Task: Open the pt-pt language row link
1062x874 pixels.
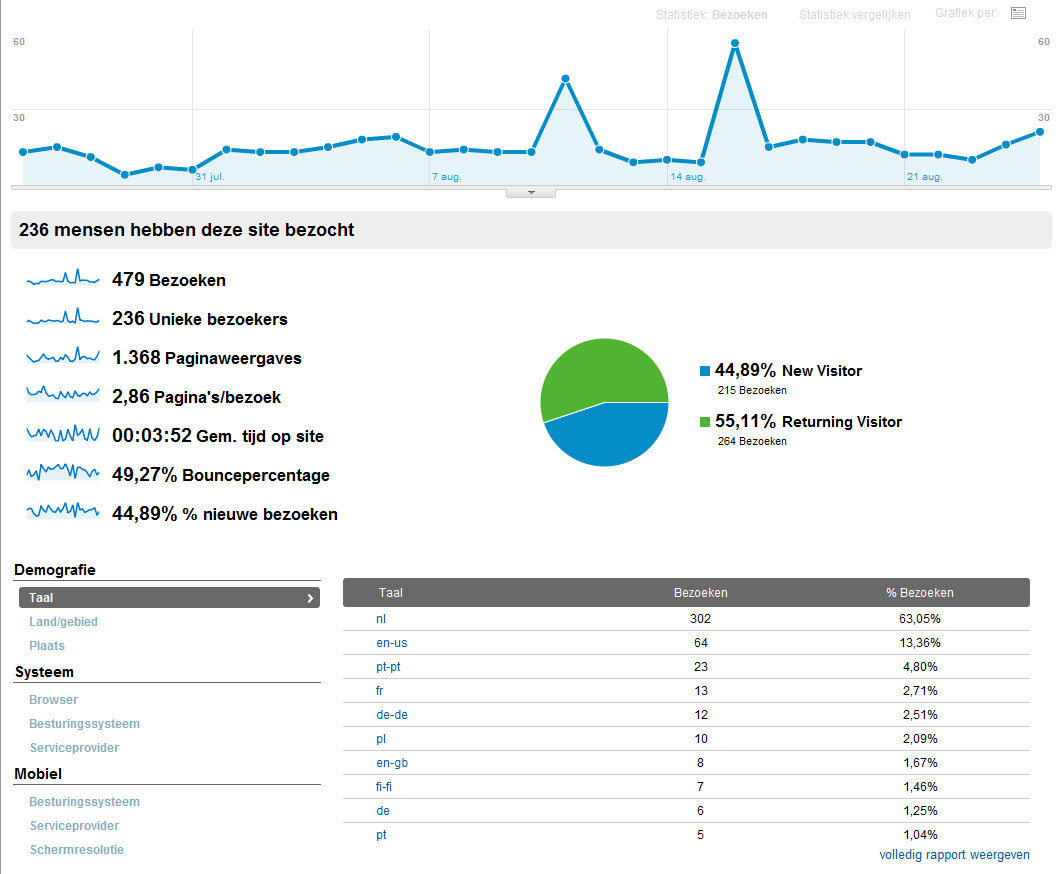Action: [388, 667]
